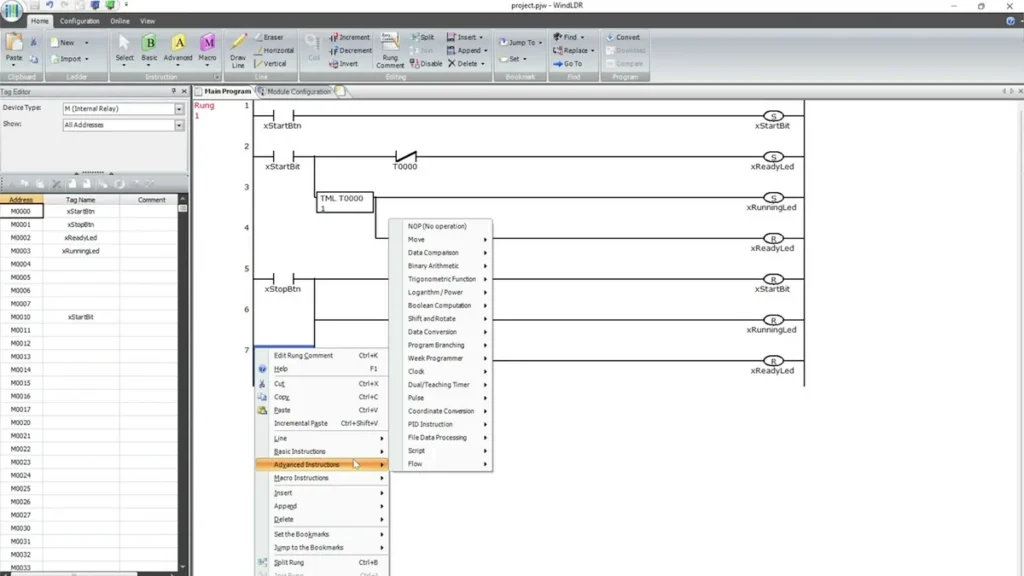Click the tag table vertical scrollbar

(183, 381)
